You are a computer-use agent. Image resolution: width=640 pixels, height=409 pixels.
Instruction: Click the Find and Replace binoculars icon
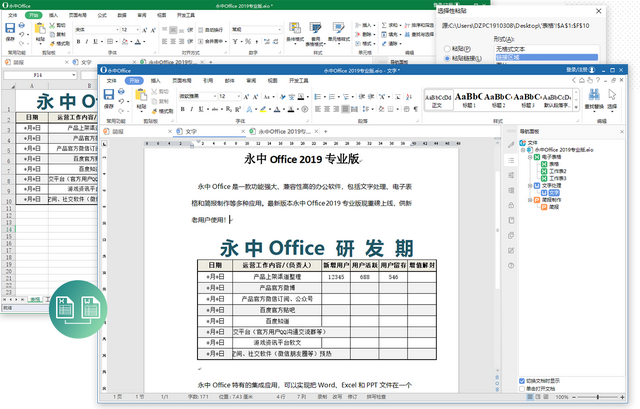point(594,96)
